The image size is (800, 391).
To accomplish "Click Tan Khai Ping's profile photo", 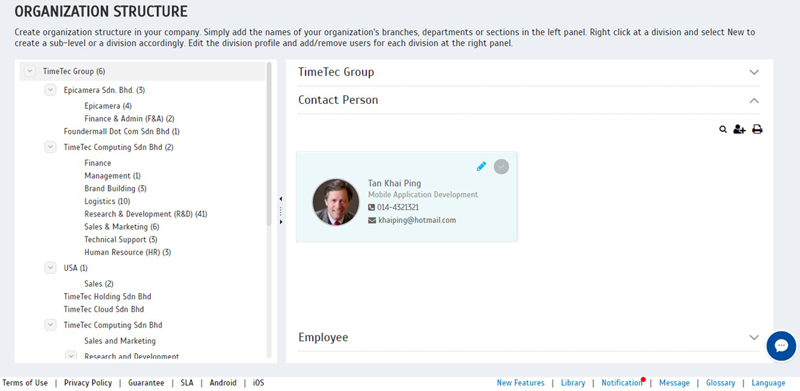I will (x=335, y=202).
